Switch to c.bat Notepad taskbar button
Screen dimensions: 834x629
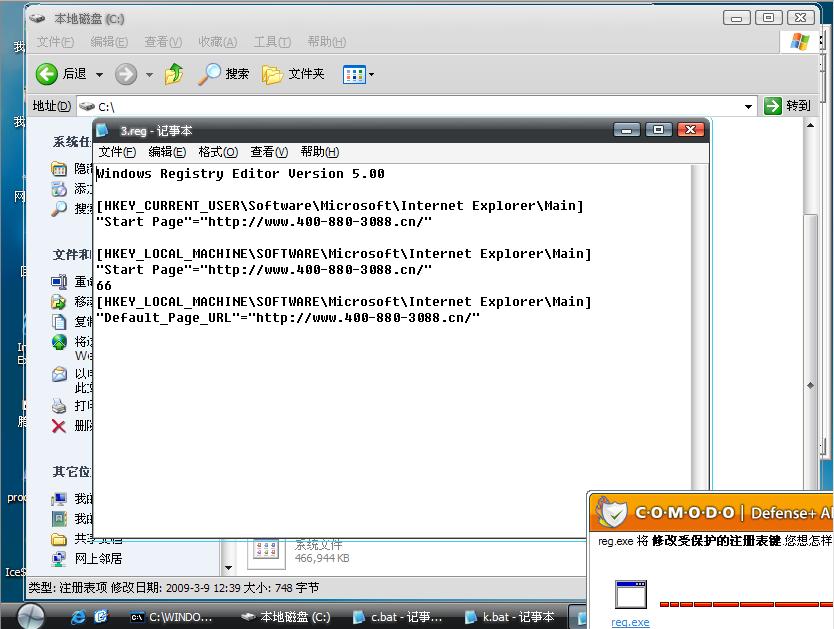click(x=398, y=617)
